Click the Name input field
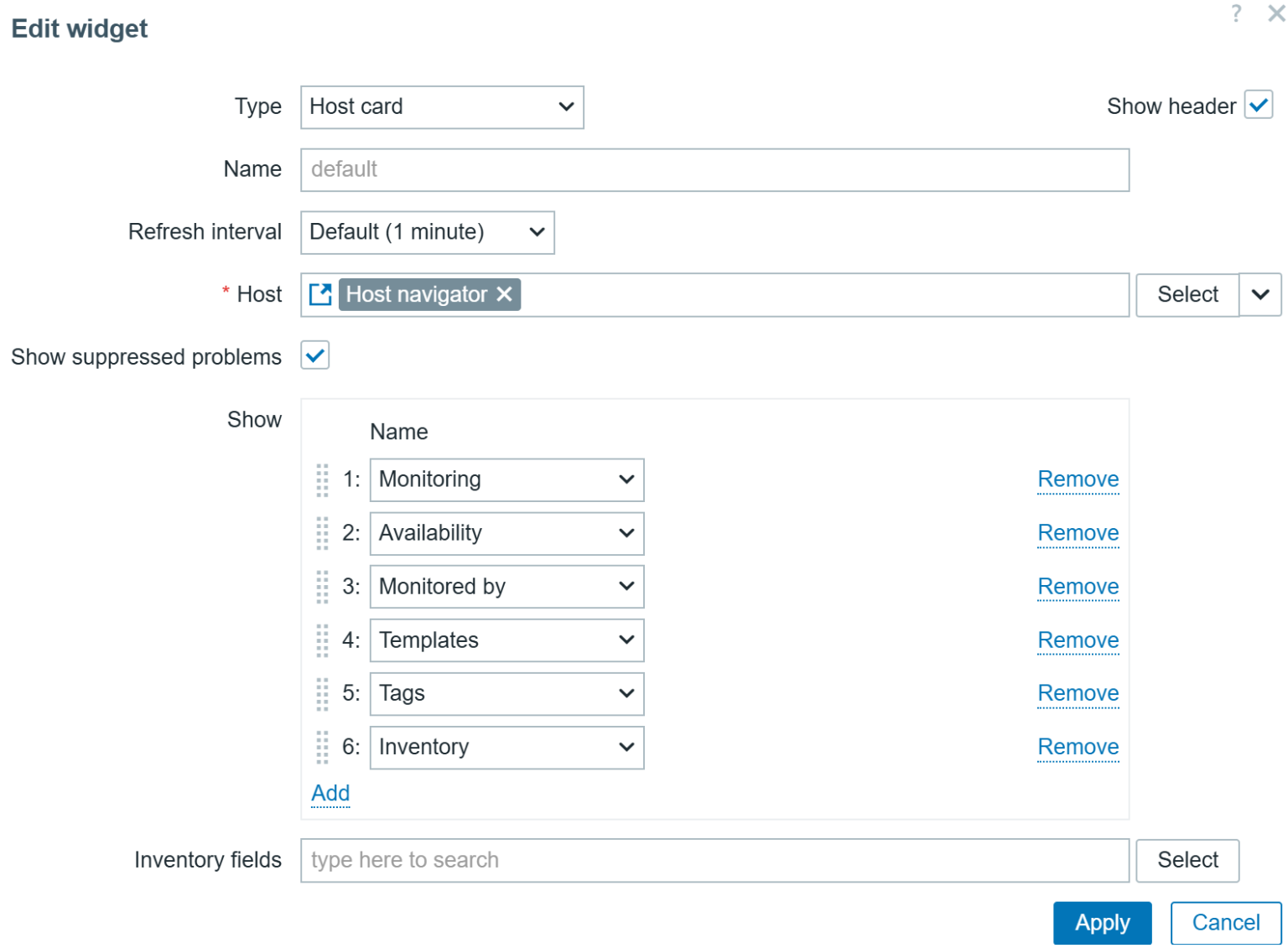Screen dimensions: 1288x948 pos(714,169)
